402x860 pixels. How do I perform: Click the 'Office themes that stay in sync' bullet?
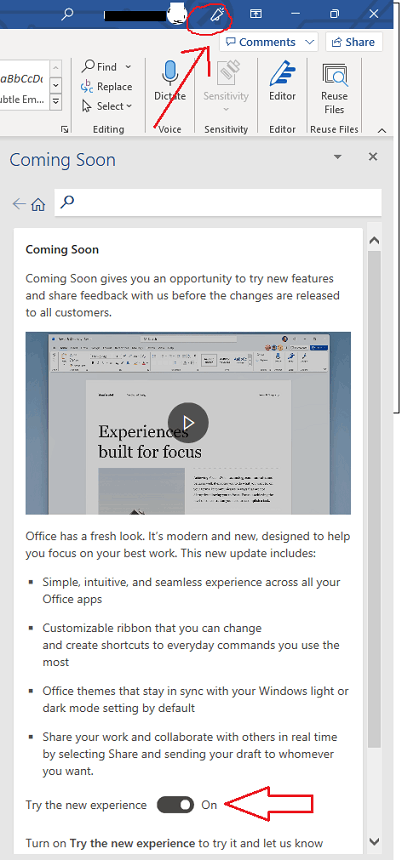tap(196, 699)
